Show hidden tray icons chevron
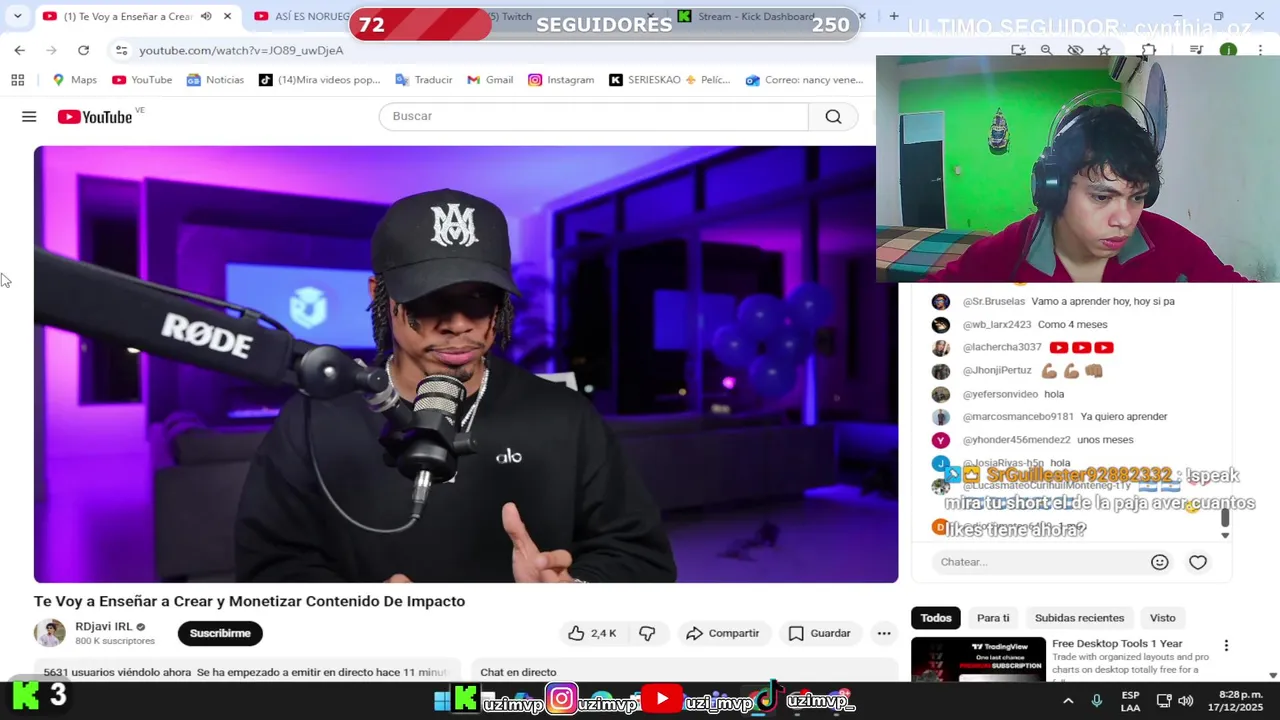 1068,701
